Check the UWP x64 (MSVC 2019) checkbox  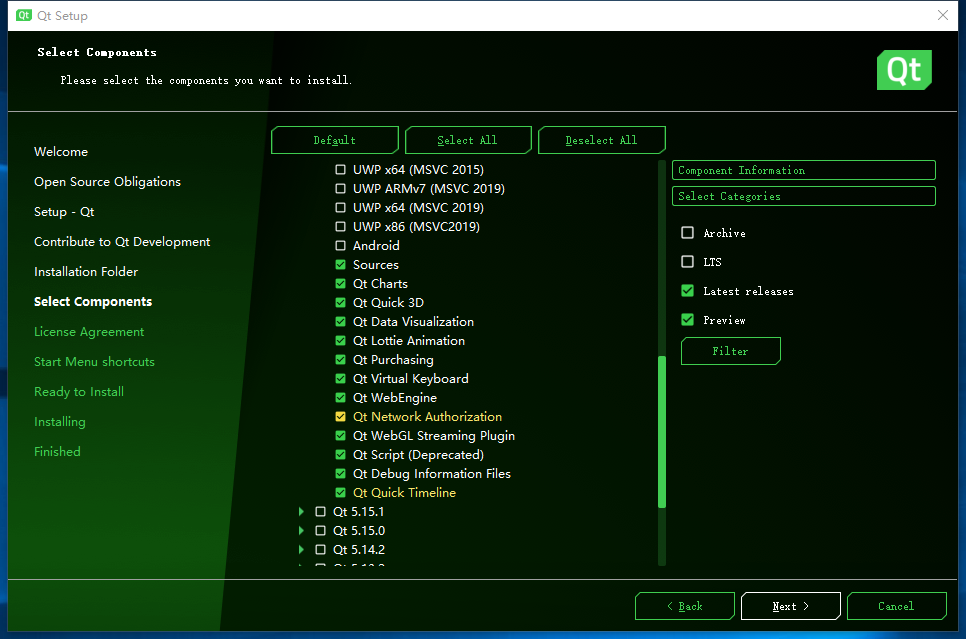tap(340, 208)
